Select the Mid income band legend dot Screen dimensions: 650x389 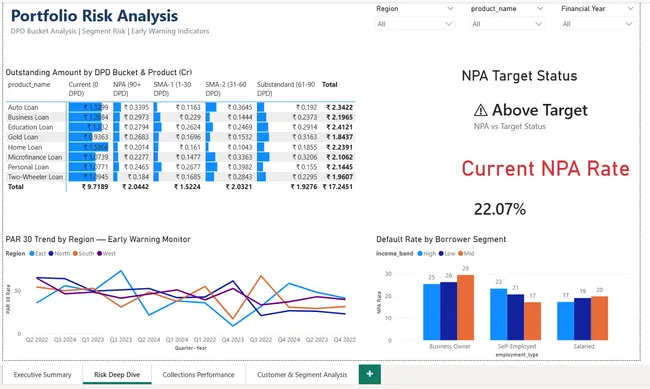461,253
